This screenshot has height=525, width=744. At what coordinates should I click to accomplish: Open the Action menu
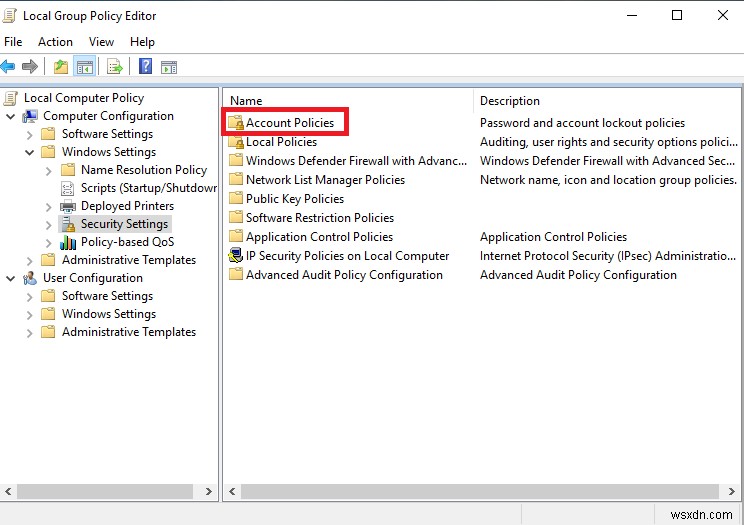(x=55, y=42)
